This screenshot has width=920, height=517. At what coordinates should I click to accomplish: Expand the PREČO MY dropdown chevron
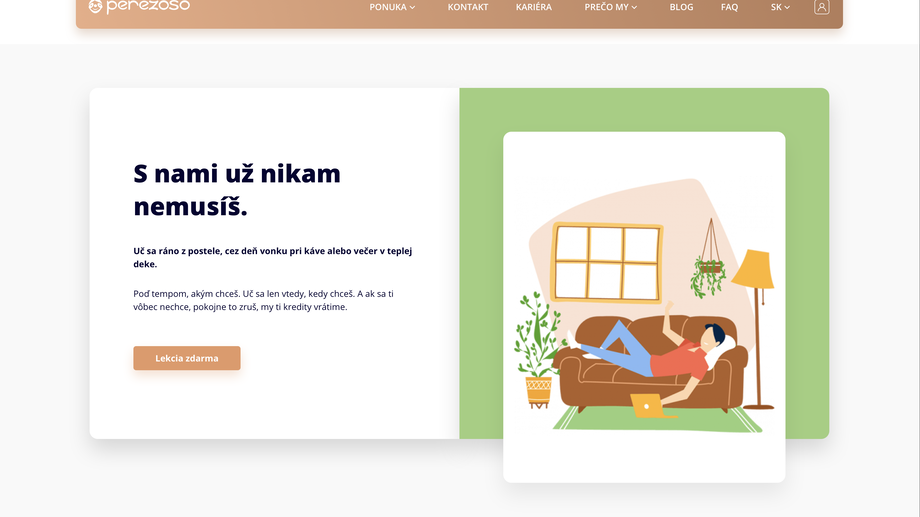[634, 8]
